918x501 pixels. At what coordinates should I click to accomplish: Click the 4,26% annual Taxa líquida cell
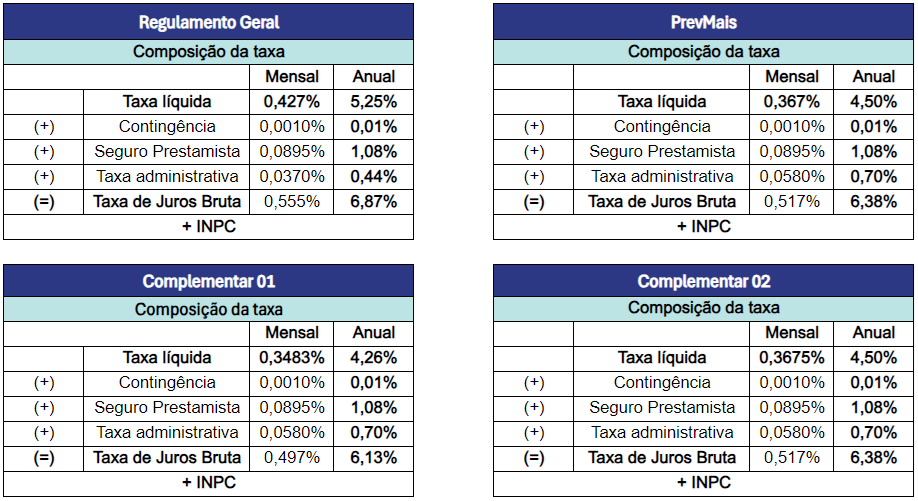pyautogui.click(x=374, y=357)
